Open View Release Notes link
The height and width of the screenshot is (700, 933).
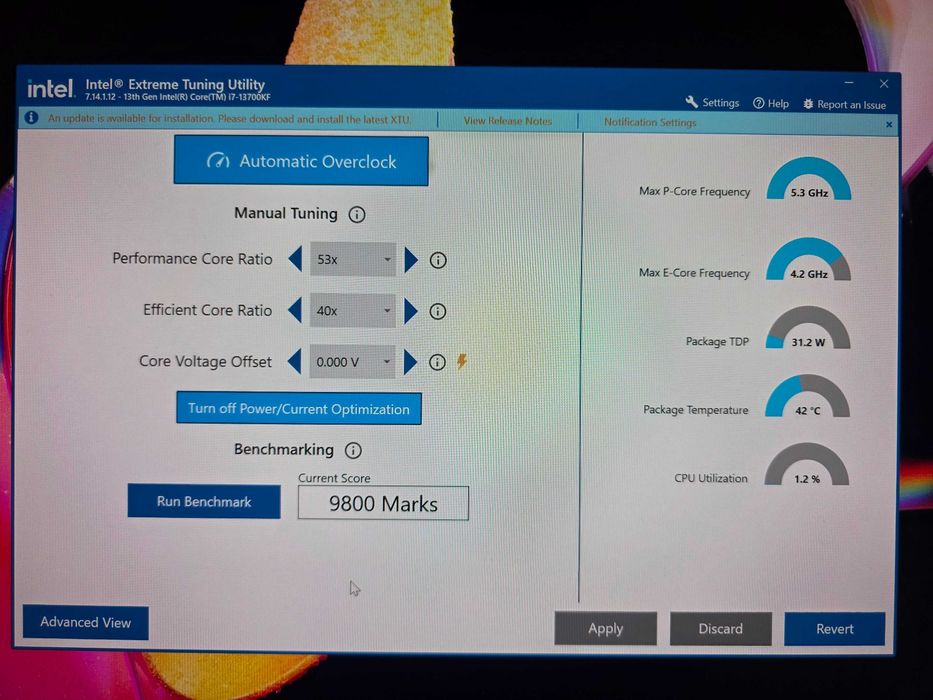[508, 121]
